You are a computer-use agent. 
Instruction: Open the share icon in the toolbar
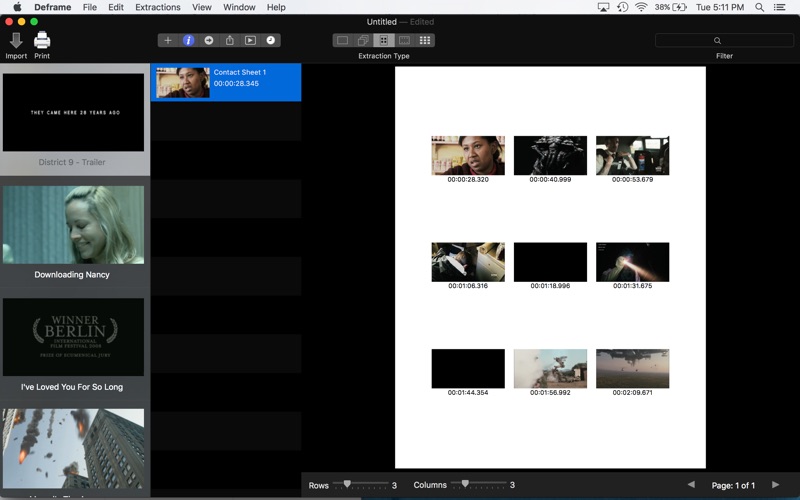coord(229,41)
